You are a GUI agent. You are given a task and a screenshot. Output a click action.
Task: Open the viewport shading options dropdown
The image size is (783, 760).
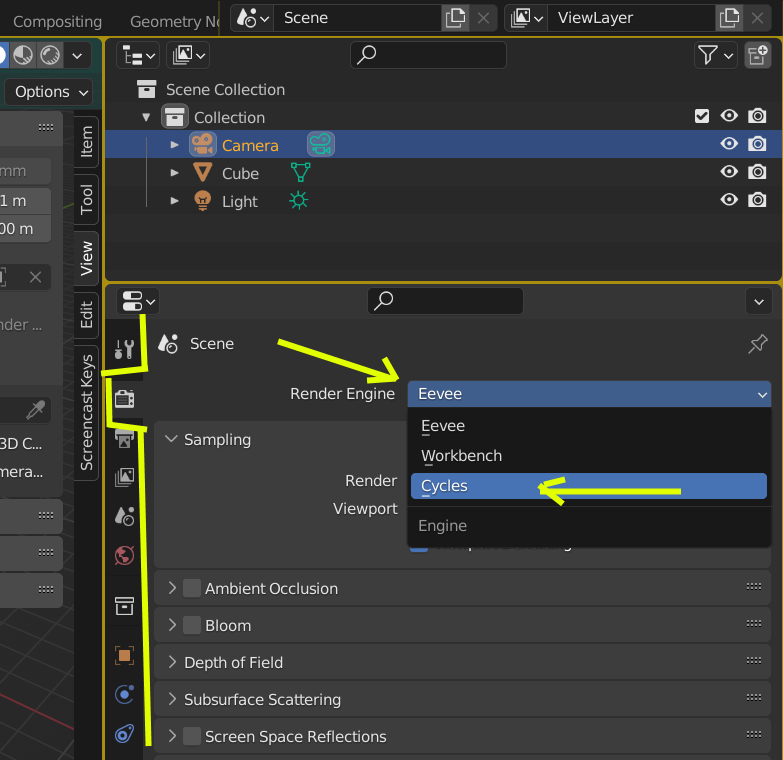coord(77,55)
